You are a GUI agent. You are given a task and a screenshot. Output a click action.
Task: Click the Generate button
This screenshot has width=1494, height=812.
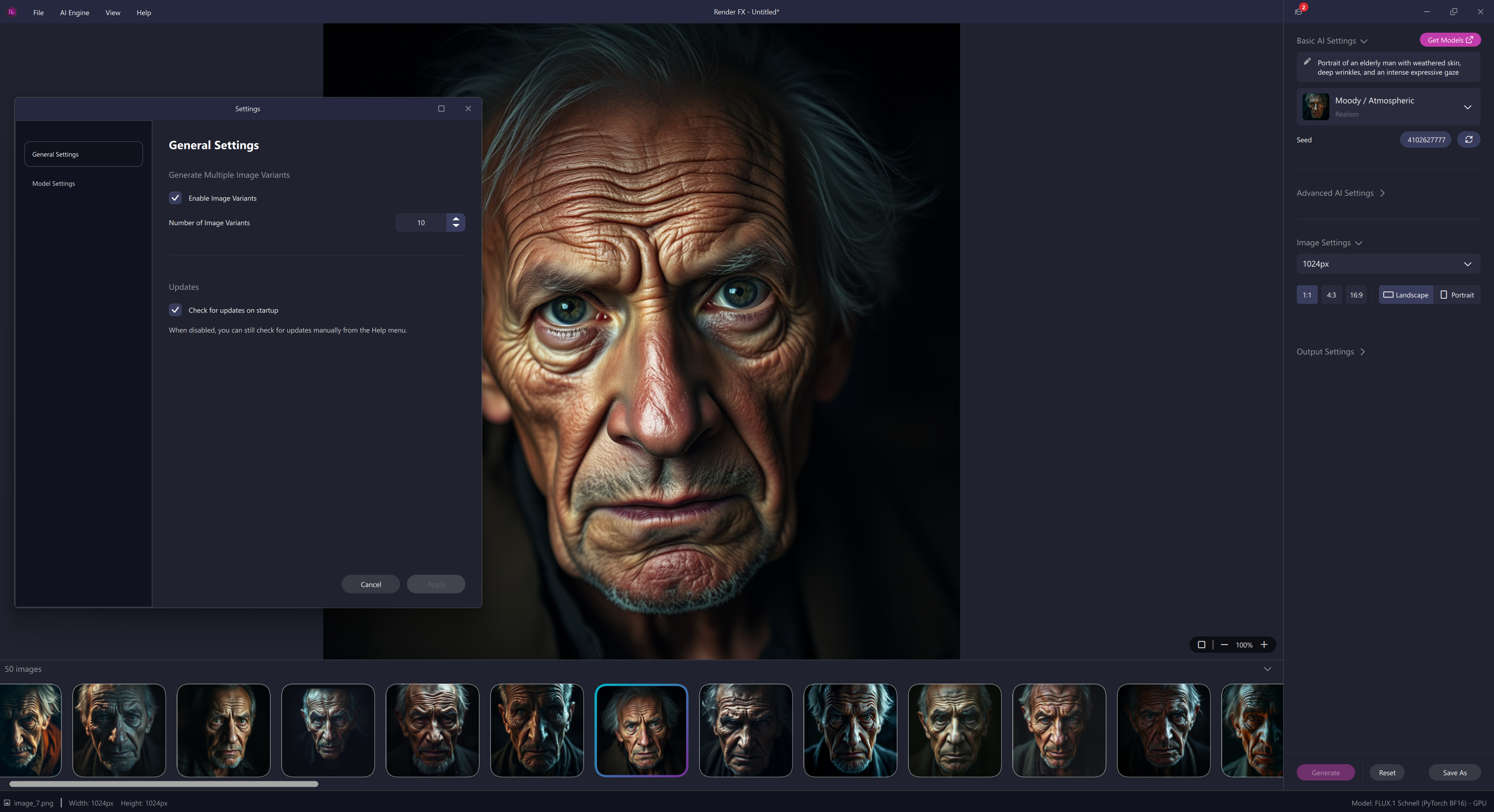click(x=1325, y=773)
